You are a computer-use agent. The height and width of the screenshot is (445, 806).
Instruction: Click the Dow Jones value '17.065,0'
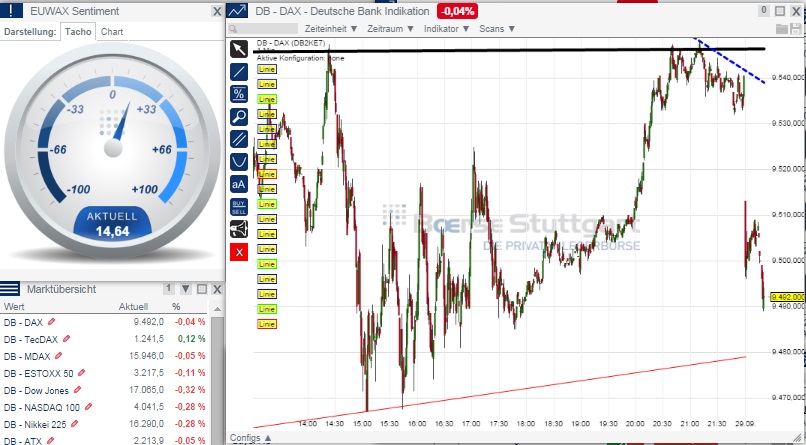(146, 390)
